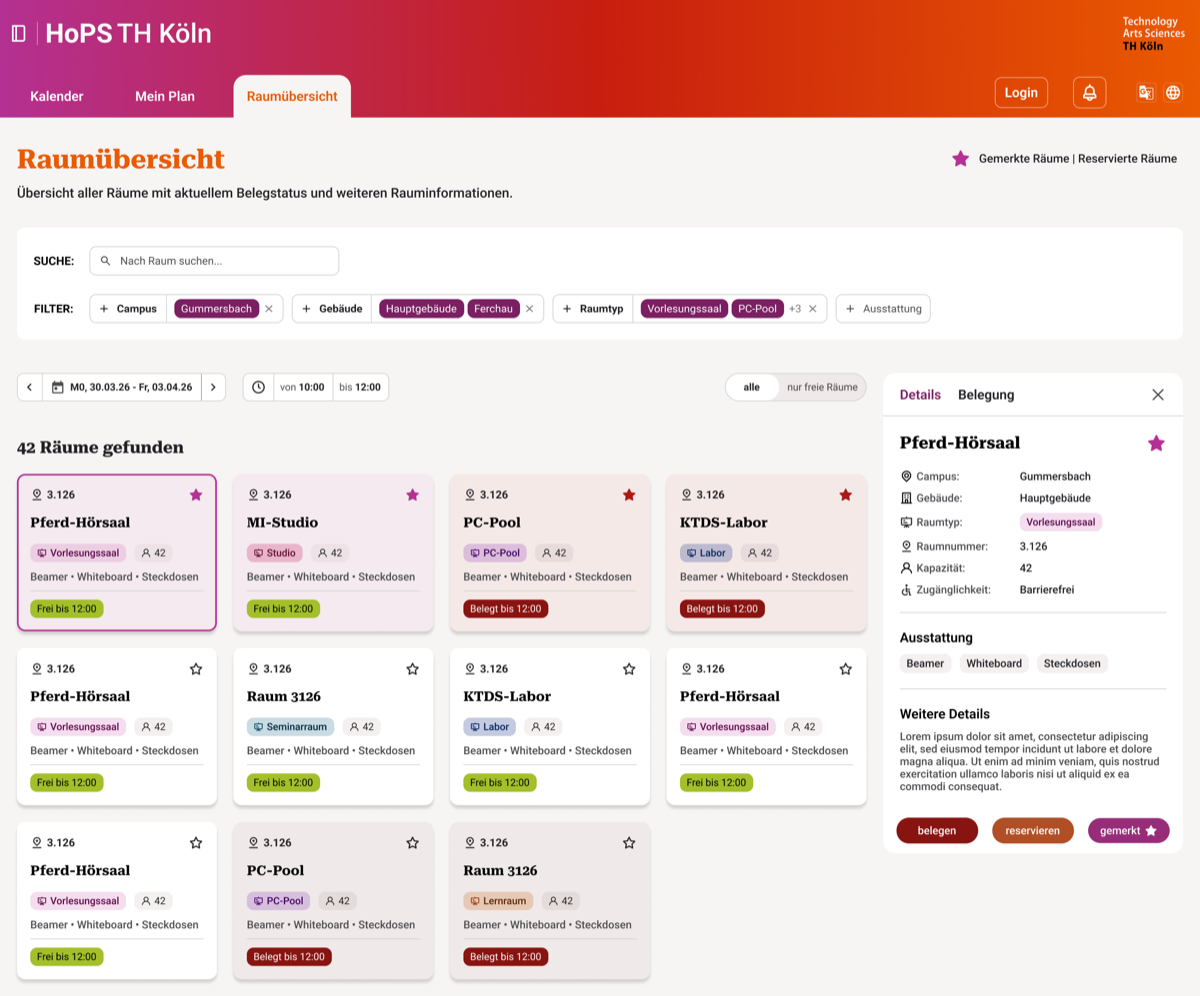
Task: Unstar the KTDS-Labor occupied room card
Action: [845, 495]
